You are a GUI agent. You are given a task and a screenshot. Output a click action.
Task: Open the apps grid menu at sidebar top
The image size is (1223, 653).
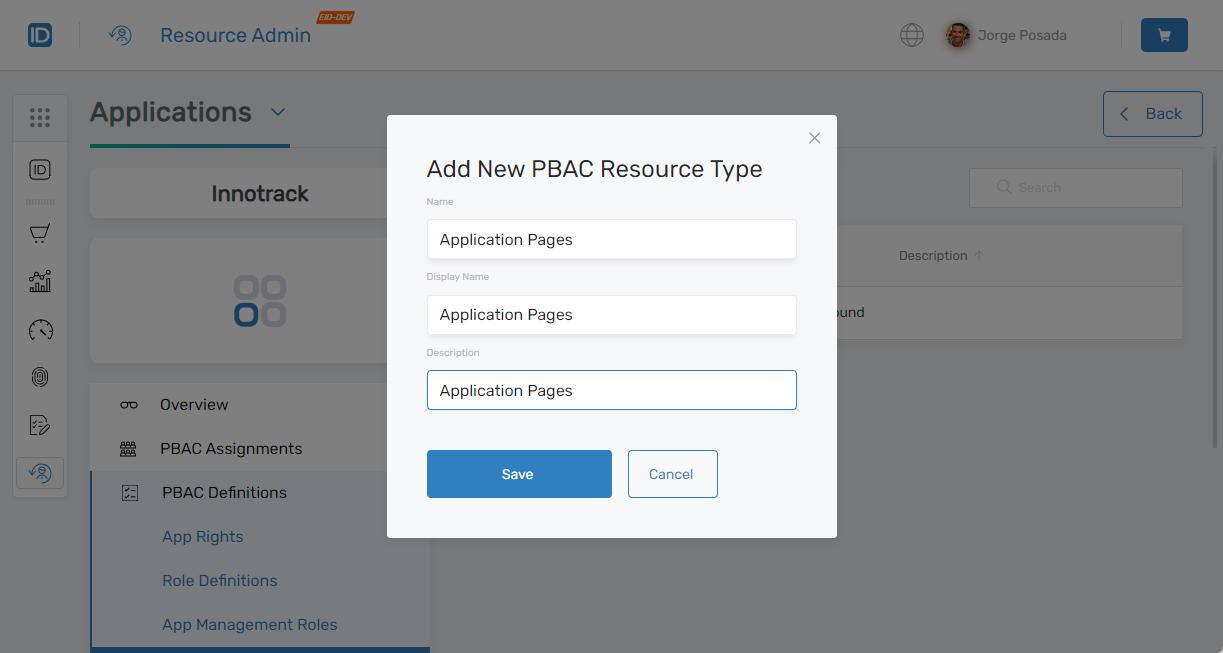point(40,117)
